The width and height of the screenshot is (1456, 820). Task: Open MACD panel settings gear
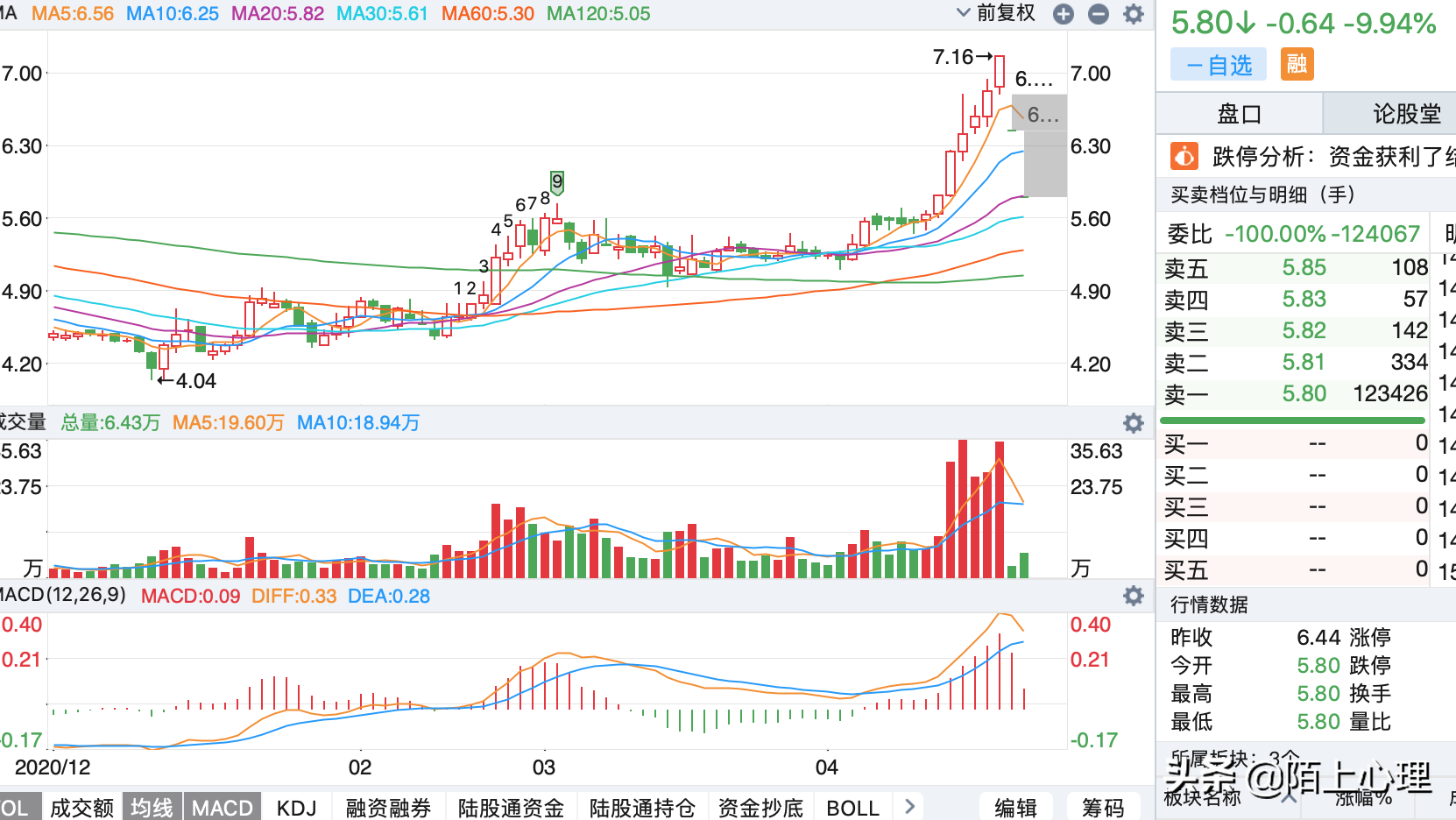click(1134, 596)
